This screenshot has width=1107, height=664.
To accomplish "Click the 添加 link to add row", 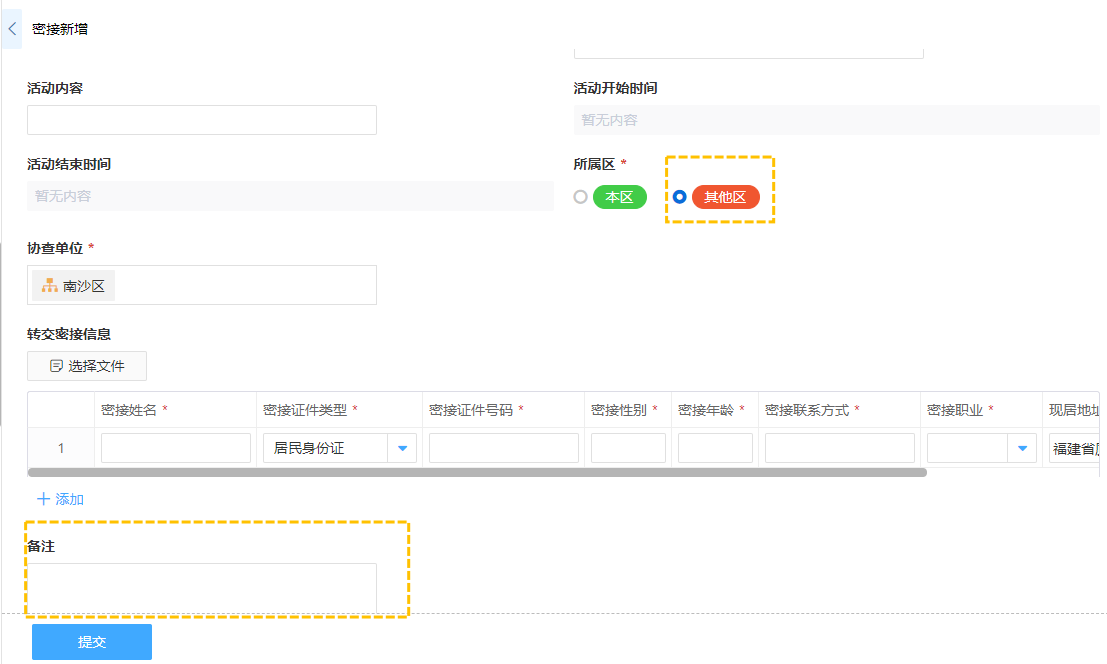I will pyautogui.click(x=69, y=499).
